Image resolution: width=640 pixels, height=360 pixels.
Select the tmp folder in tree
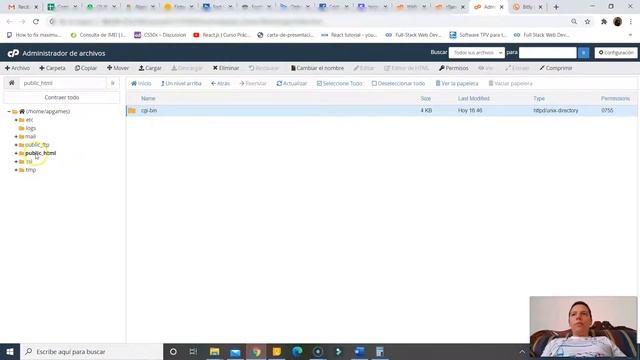click(31, 170)
